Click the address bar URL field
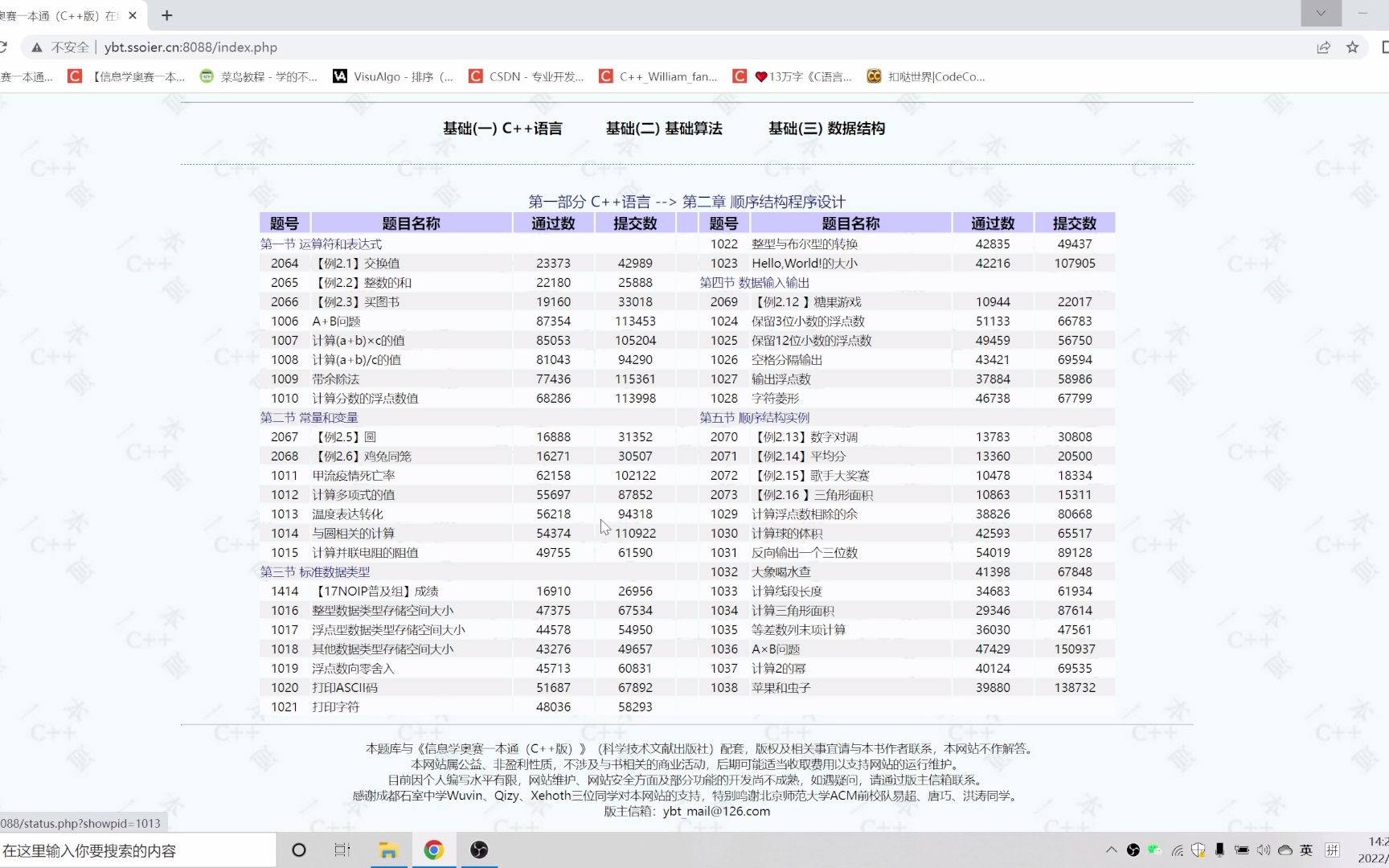The width and height of the screenshot is (1389, 868). coord(191,47)
